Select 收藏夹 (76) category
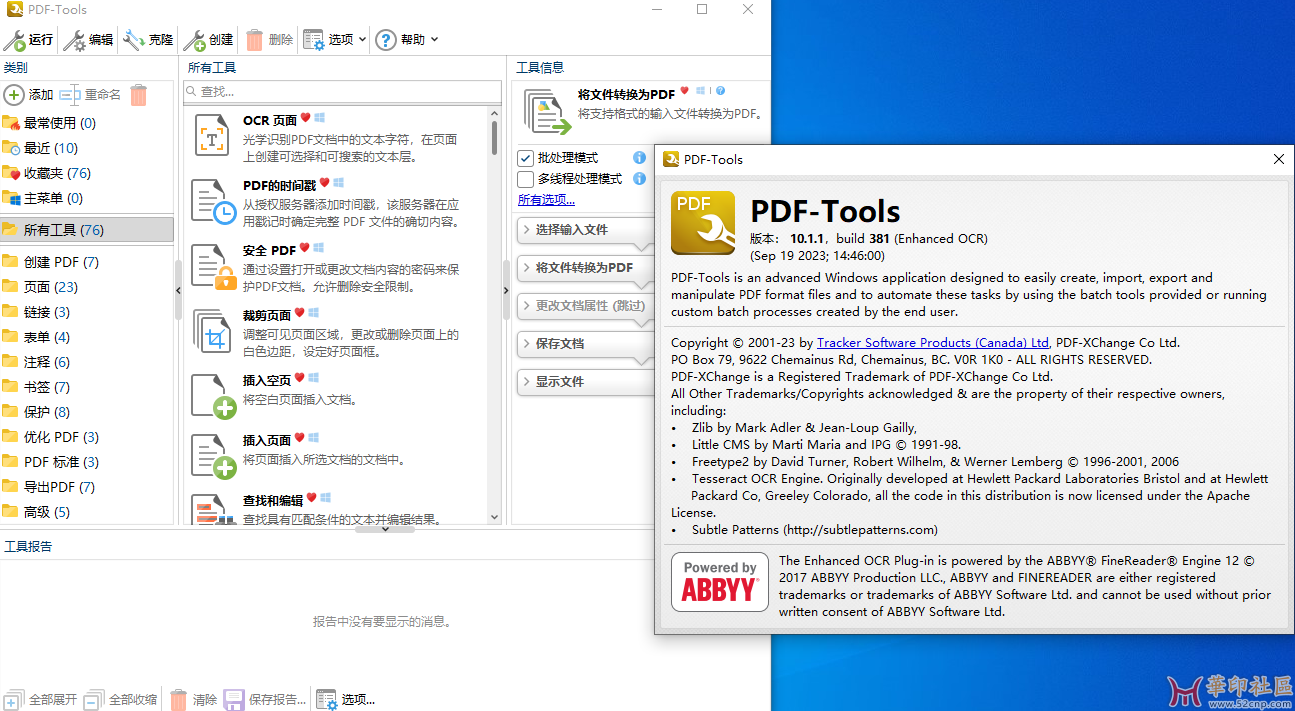Screen dimensions: 1295x711 (x=87, y=173)
